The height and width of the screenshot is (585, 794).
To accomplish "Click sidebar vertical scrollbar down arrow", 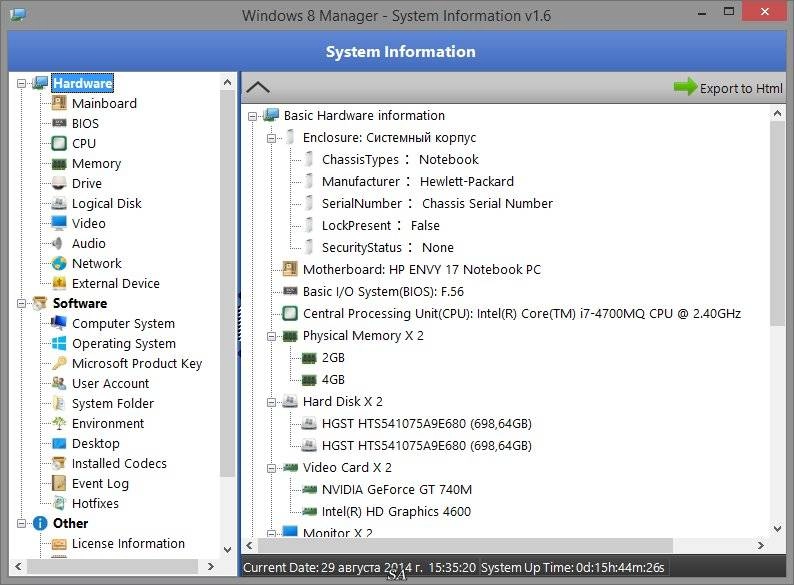I will coord(227,550).
